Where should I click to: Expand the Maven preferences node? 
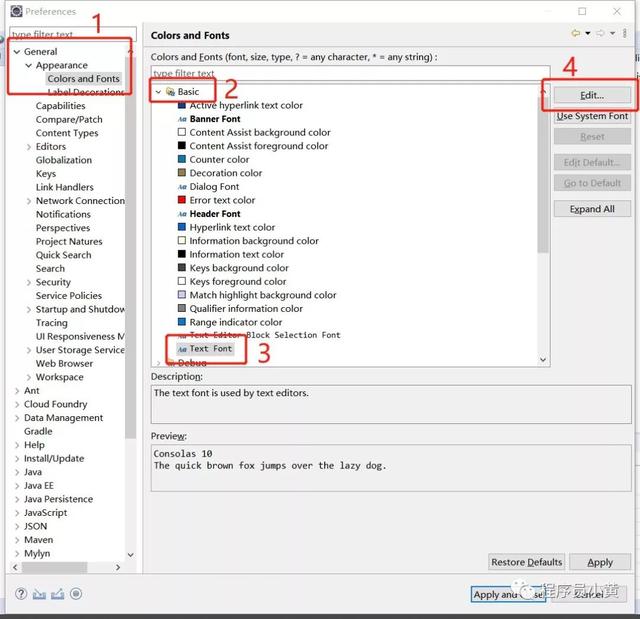(17, 540)
